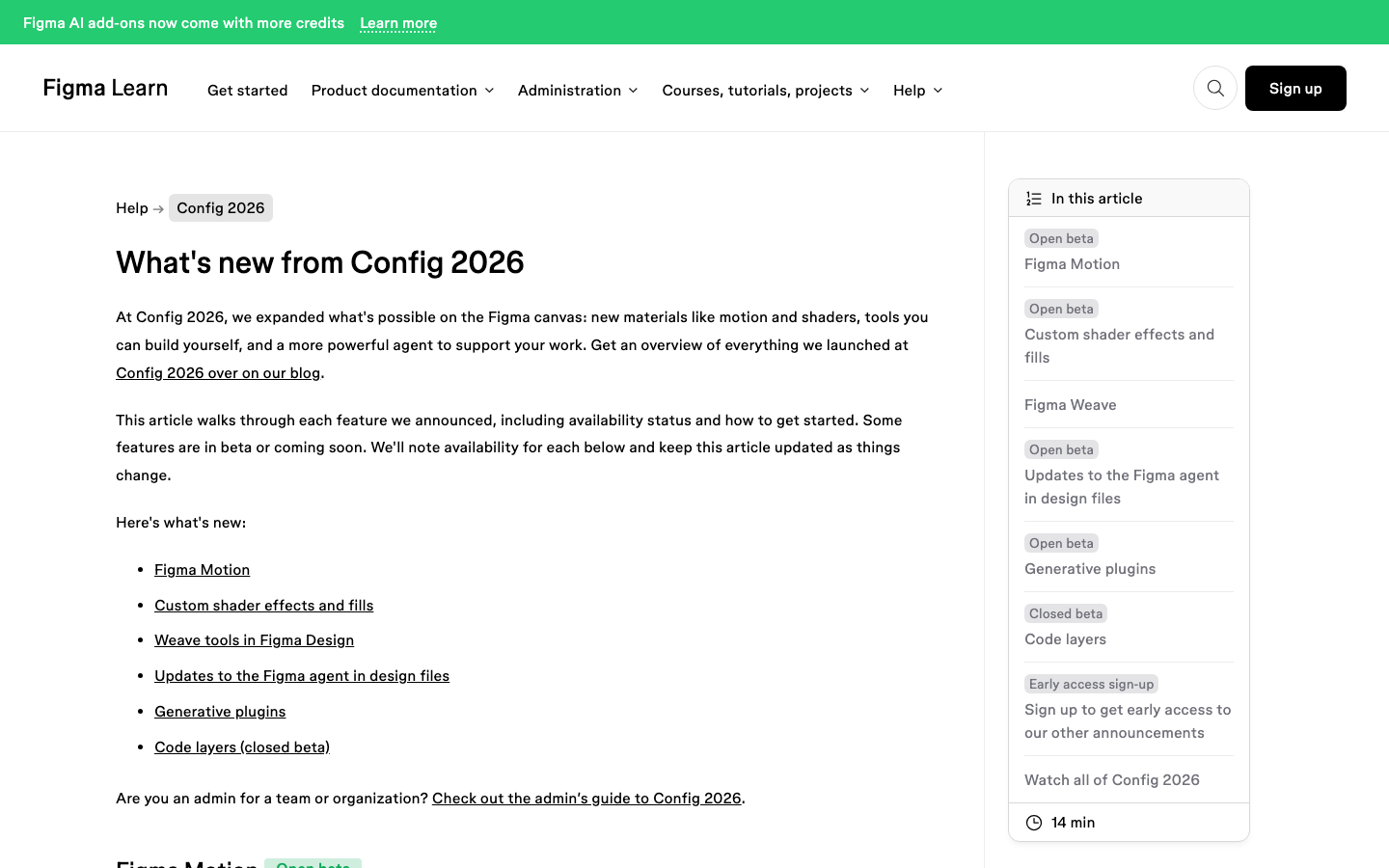Open 'Config 2026 over on our blog' link

218,372
